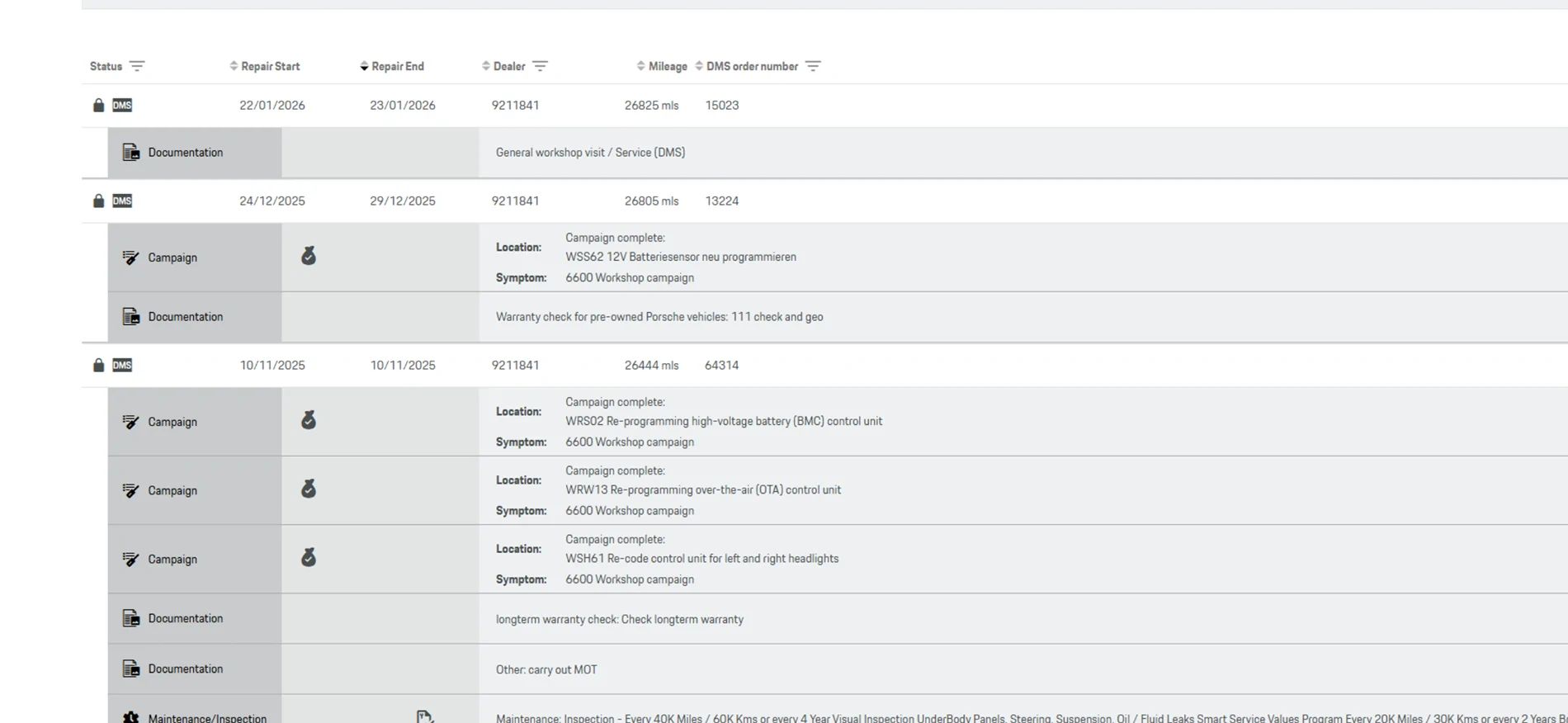
Task: Select mileage value 26444 mls
Action: click(652, 365)
